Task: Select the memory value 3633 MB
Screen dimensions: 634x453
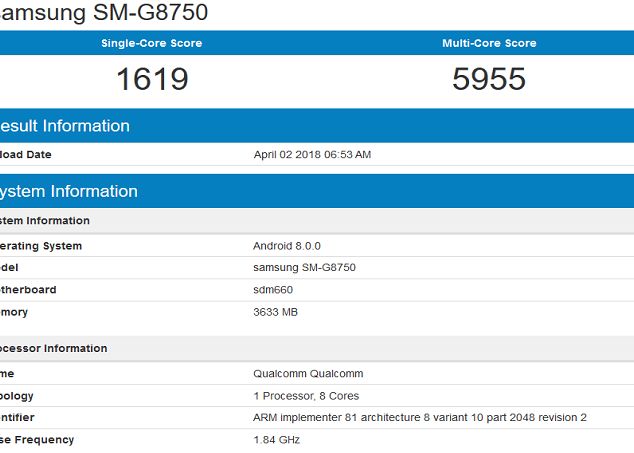Action: pos(275,312)
